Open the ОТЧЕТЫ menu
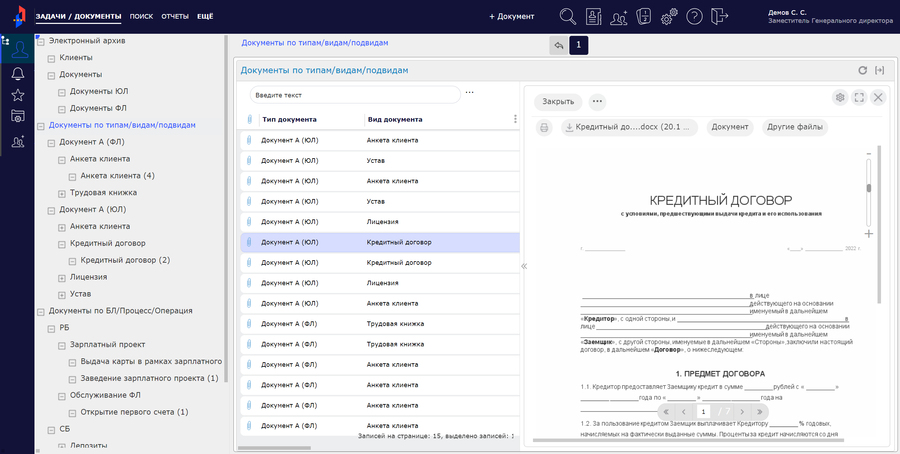Viewport: 900px width, 454px height. click(174, 17)
